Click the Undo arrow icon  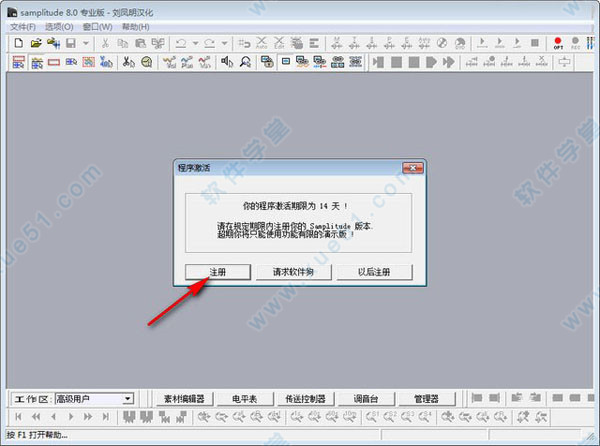pos(181,43)
